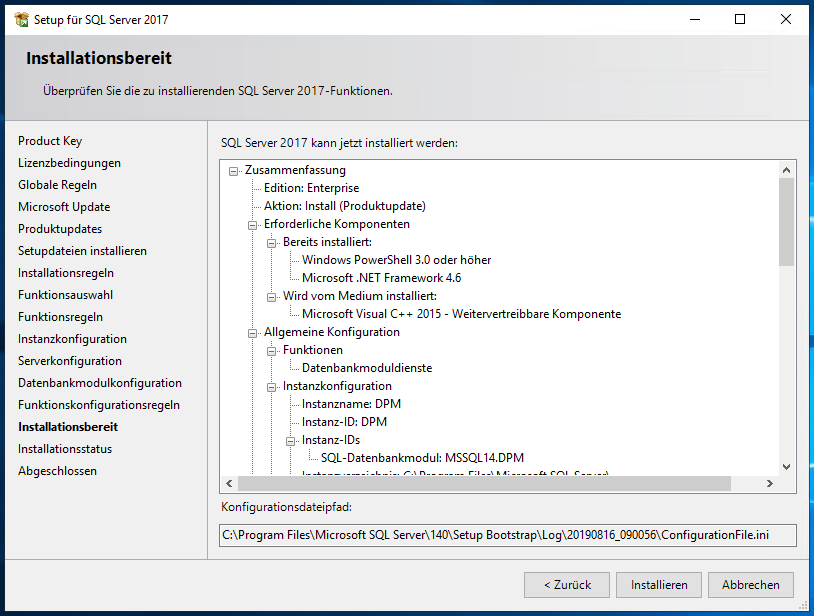Click the Konfigurationsdateipfad text field
This screenshot has height=616, width=814.
(x=508, y=535)
